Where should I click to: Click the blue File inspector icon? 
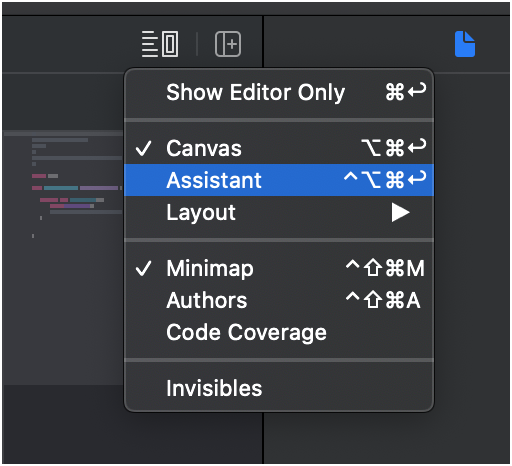(x=465, y=44)
